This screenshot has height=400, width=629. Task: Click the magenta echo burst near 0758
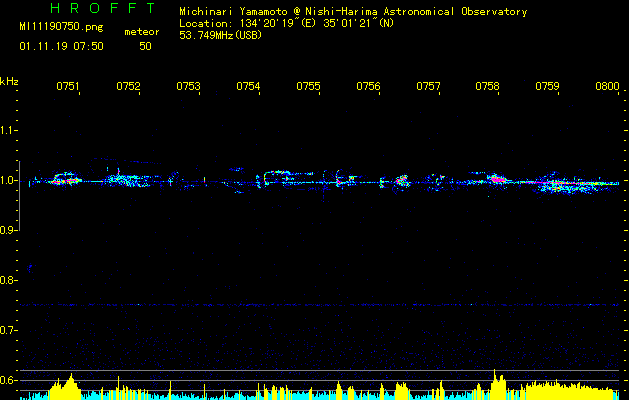click(x=497, y=179)
